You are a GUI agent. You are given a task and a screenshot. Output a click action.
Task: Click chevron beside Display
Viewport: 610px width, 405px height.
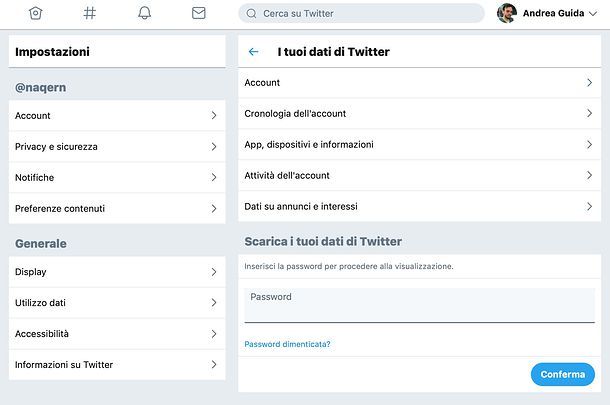[x=214, y=272]
